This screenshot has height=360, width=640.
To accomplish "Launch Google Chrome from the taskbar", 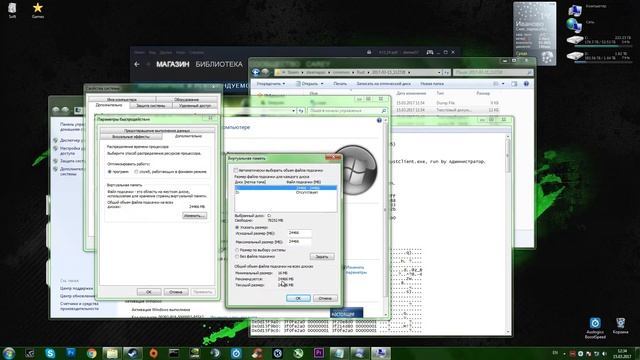I will [91, 353].
